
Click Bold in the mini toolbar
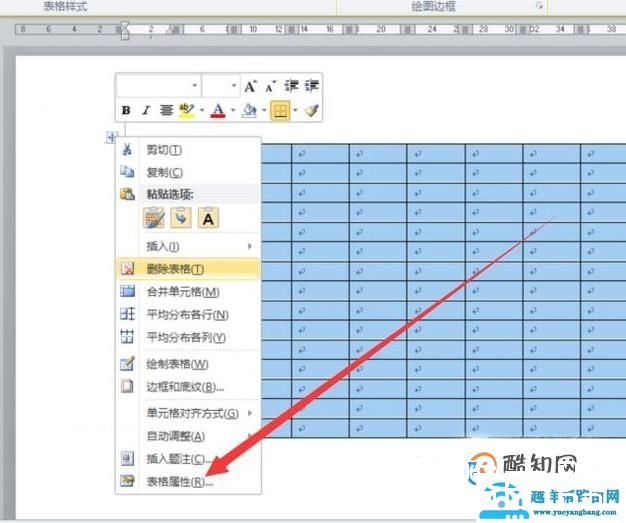pos(126,110)
